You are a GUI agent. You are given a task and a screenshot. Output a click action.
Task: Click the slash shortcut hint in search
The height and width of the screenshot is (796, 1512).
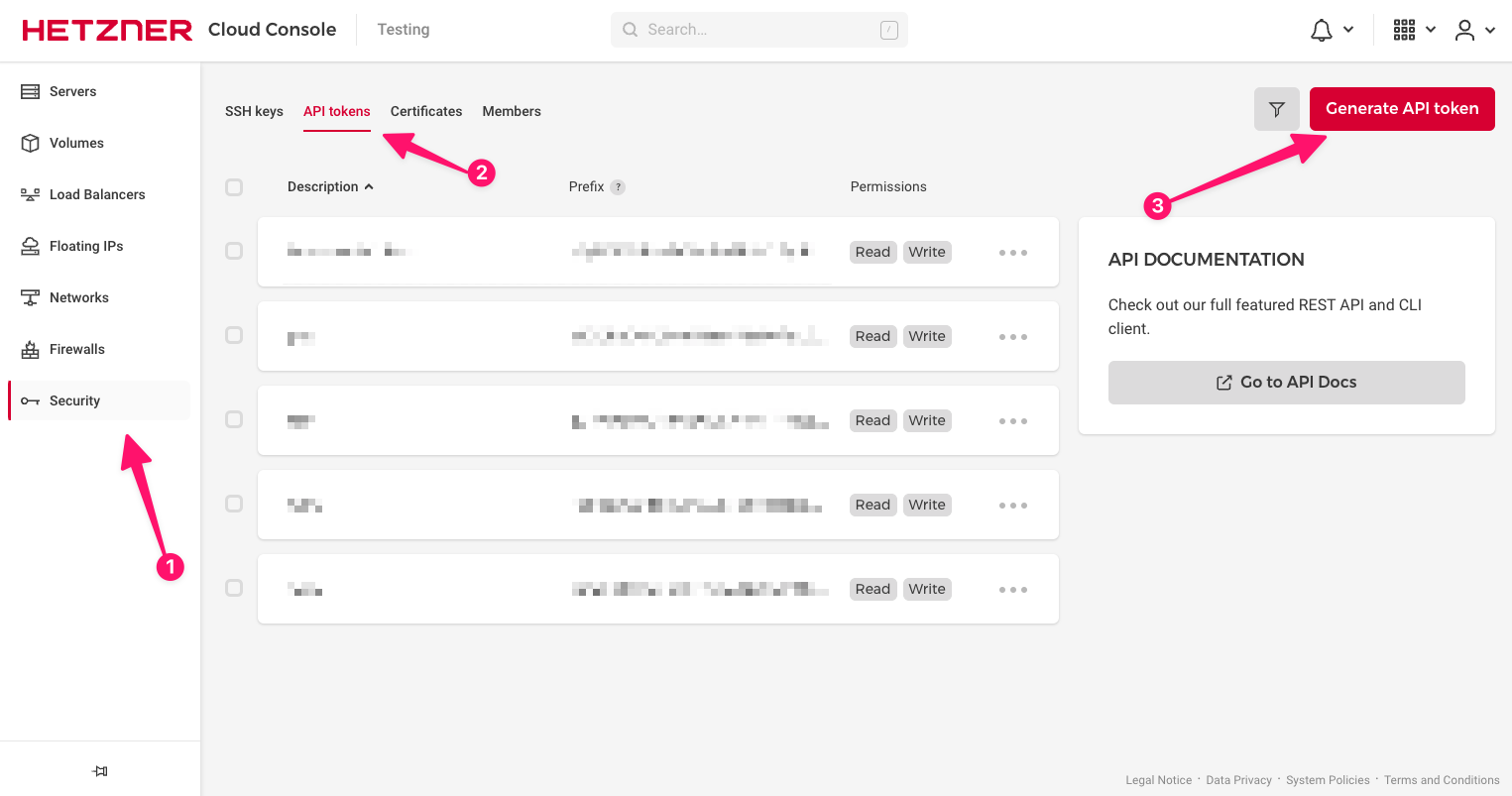(x=889, y=30)
